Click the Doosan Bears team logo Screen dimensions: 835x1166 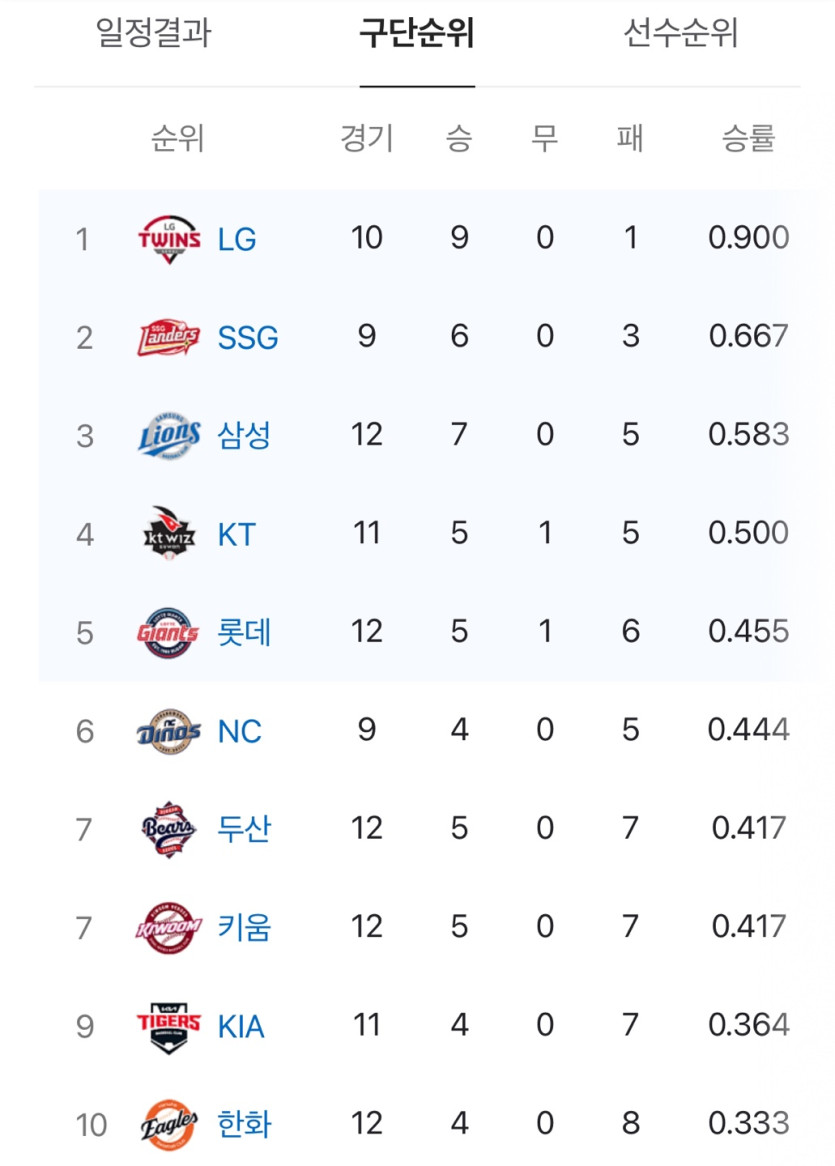pos(169,829)
